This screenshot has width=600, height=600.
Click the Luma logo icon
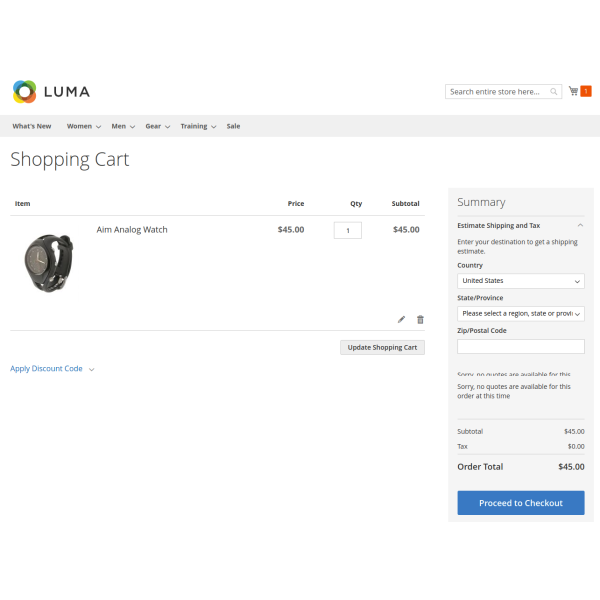(x=25, y=92)
